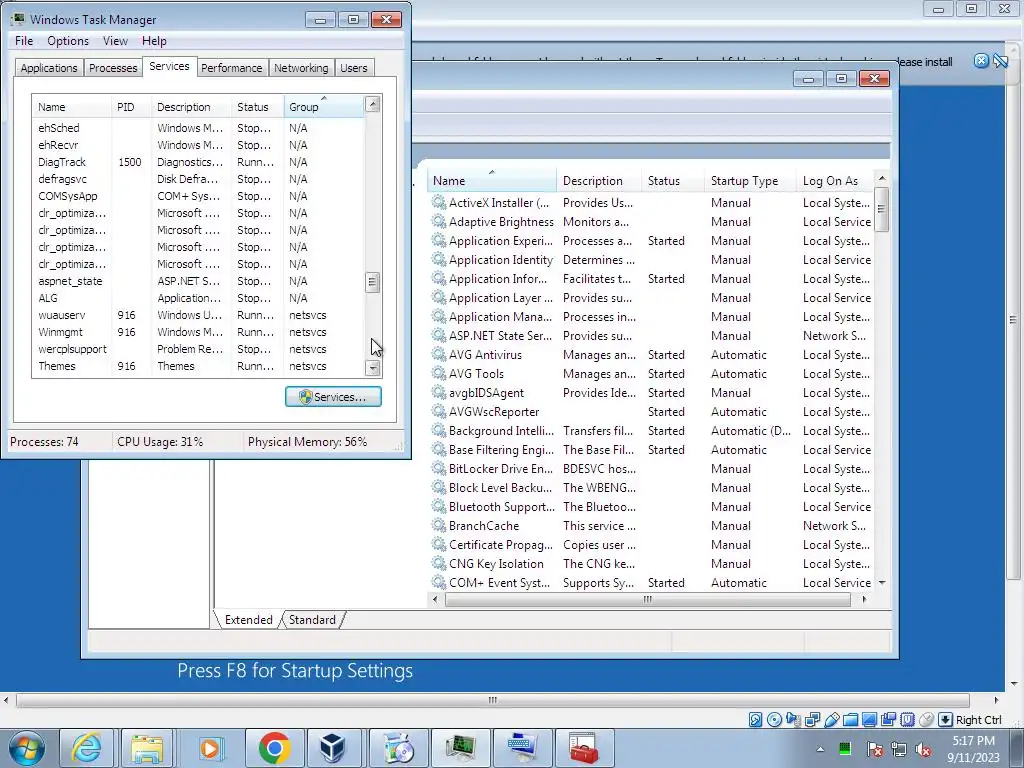Select the BranchCache service row

pos(651,526)
